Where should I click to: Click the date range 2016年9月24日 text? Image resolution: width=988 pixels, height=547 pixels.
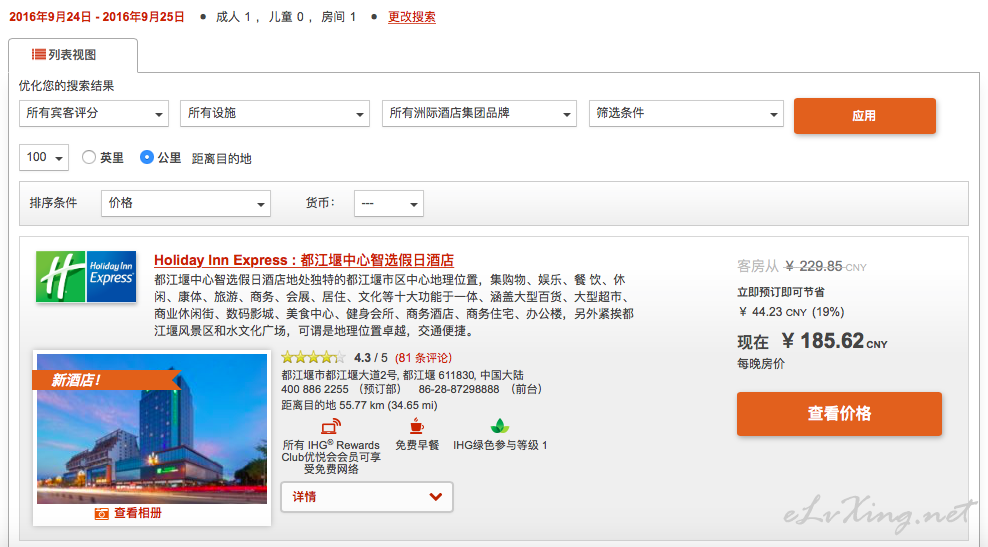coord(96,17)
